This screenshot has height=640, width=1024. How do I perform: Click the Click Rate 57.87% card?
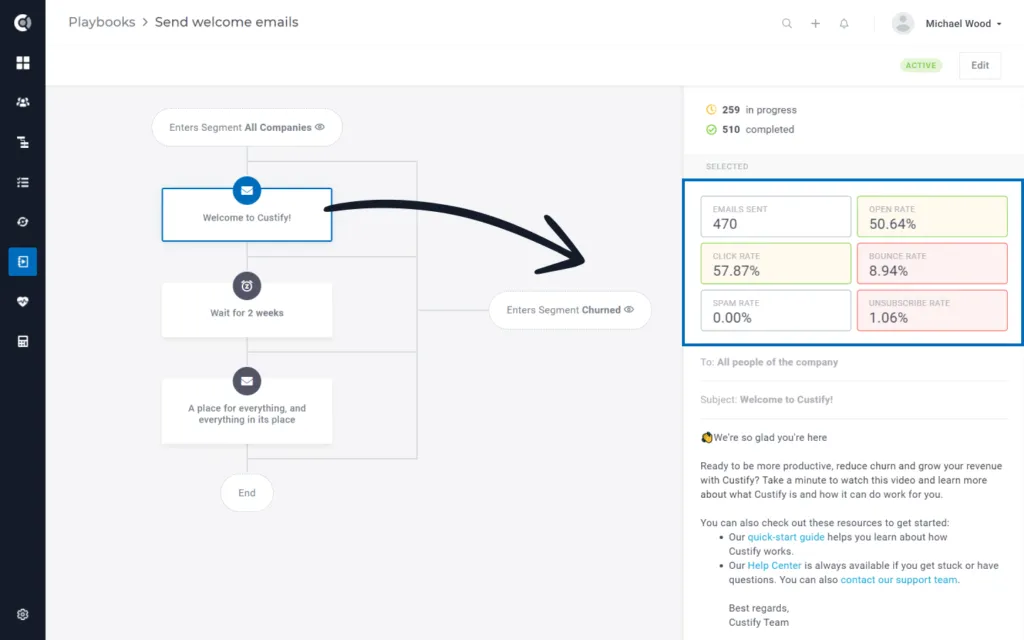tap(776, 264)
